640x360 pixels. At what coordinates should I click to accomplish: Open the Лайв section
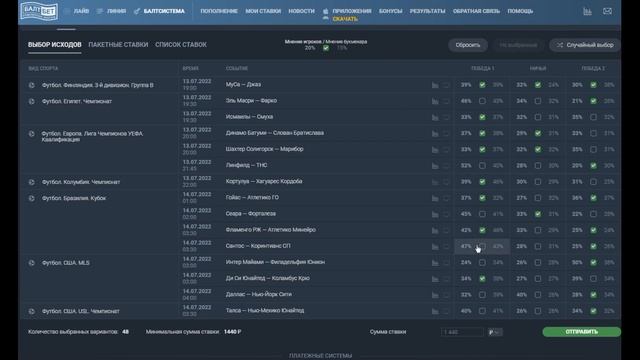[81, 11]
